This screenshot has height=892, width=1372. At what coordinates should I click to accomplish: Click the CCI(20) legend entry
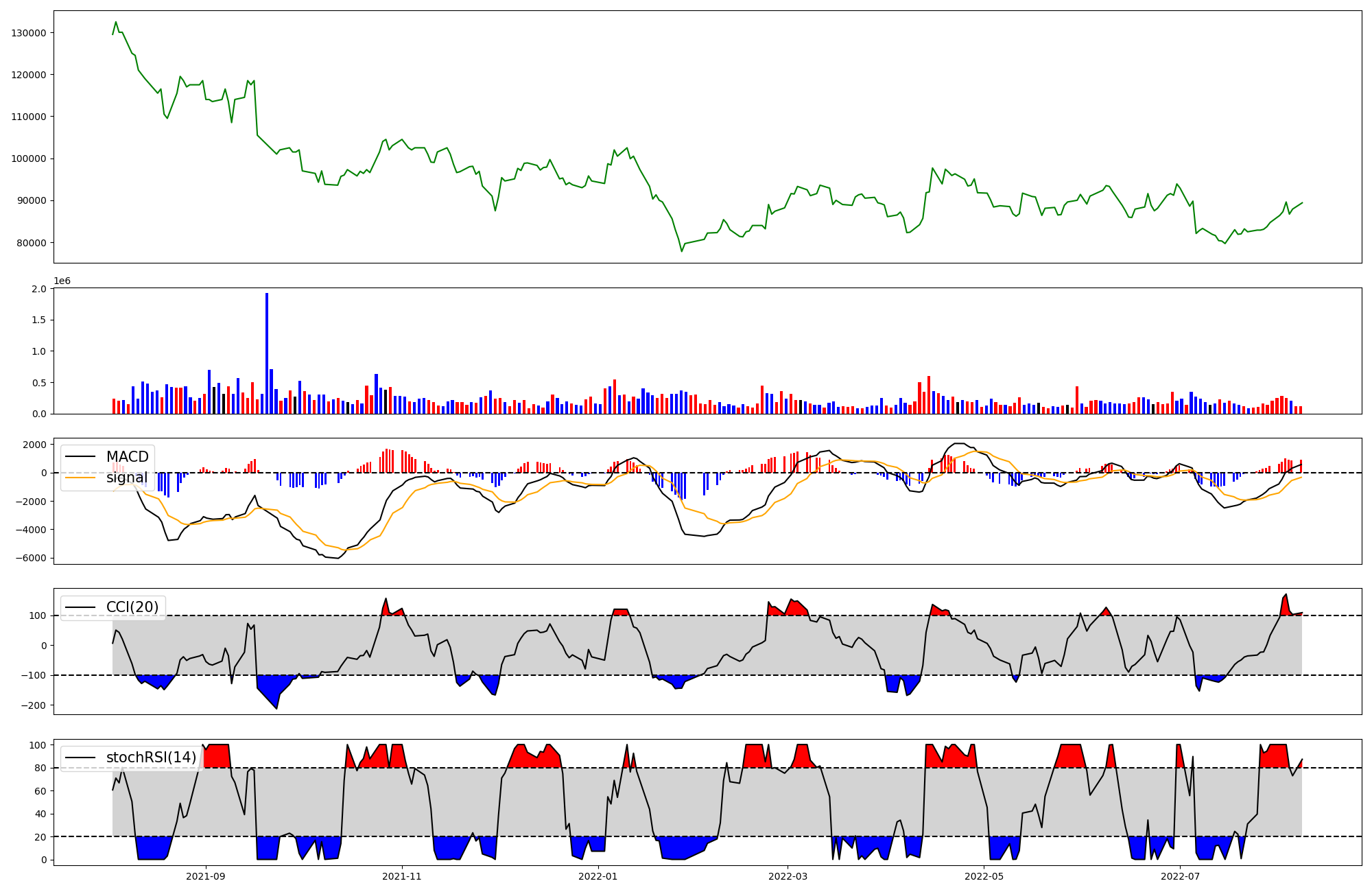(132, 607)
